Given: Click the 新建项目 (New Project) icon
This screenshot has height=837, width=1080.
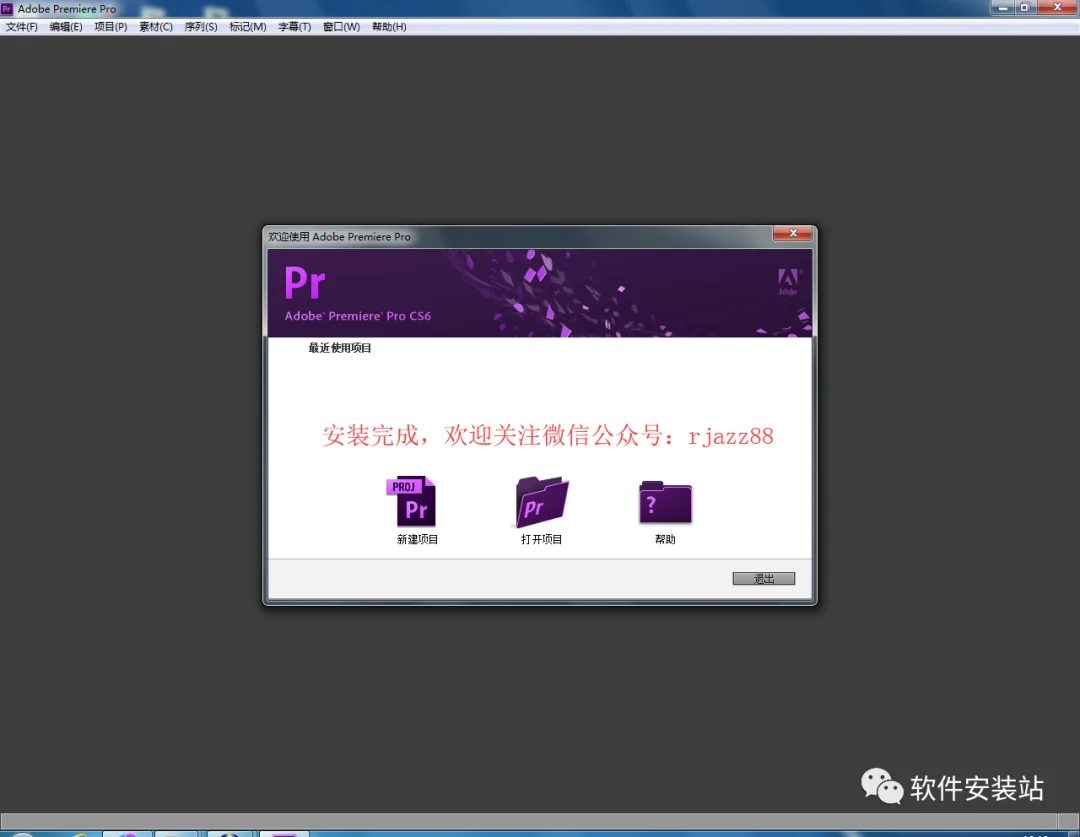Looking at the screenshot, I should point(411,501).
